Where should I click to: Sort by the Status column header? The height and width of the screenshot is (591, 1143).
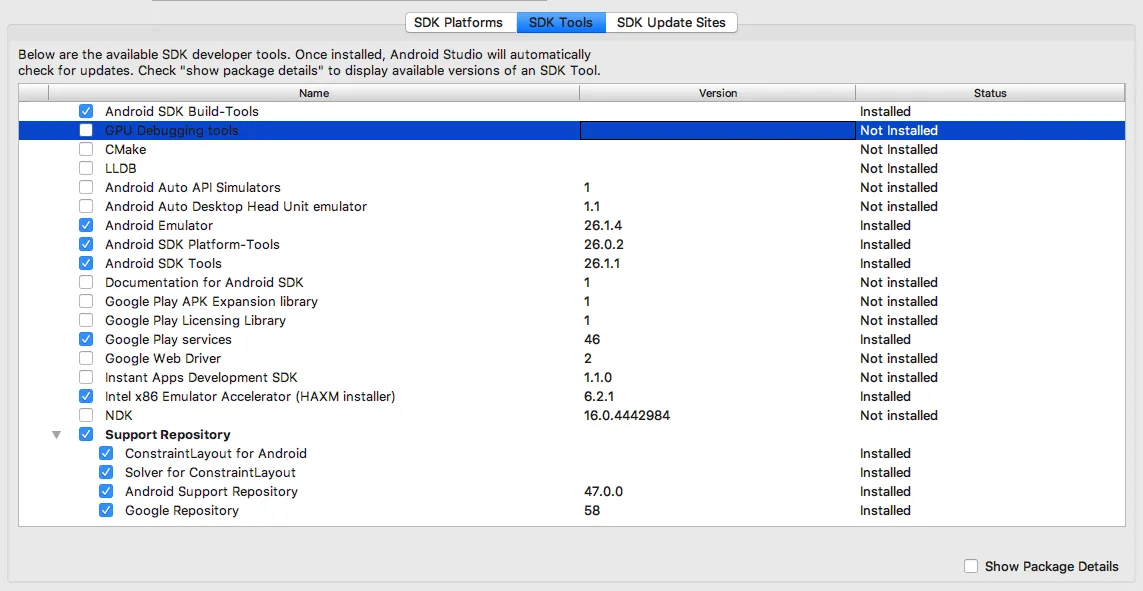point(990,93)
